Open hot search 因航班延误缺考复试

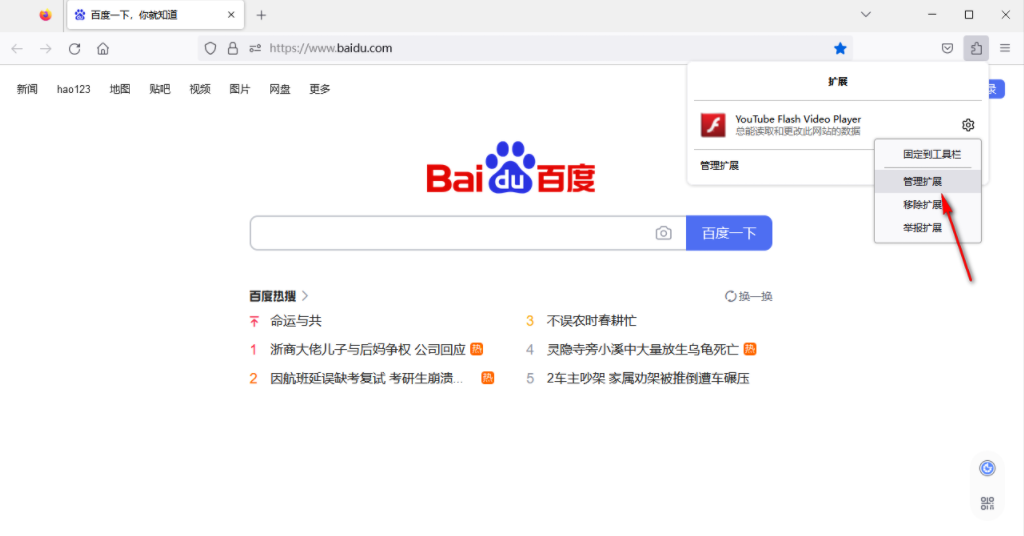[x=366, y=378]
